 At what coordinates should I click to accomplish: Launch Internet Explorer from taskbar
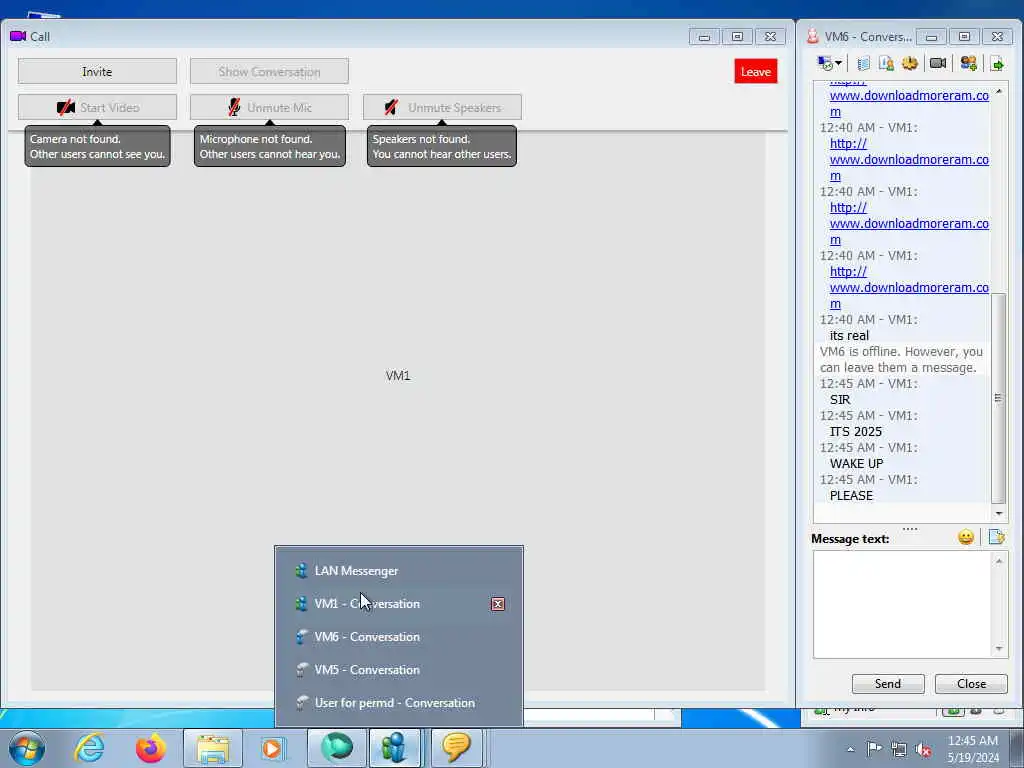89,748
